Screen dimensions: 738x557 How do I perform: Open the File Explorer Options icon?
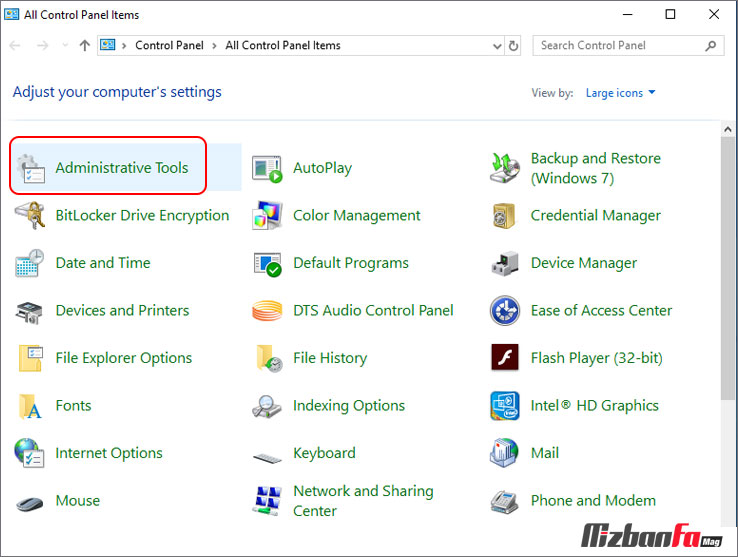[x=31, y=358]
